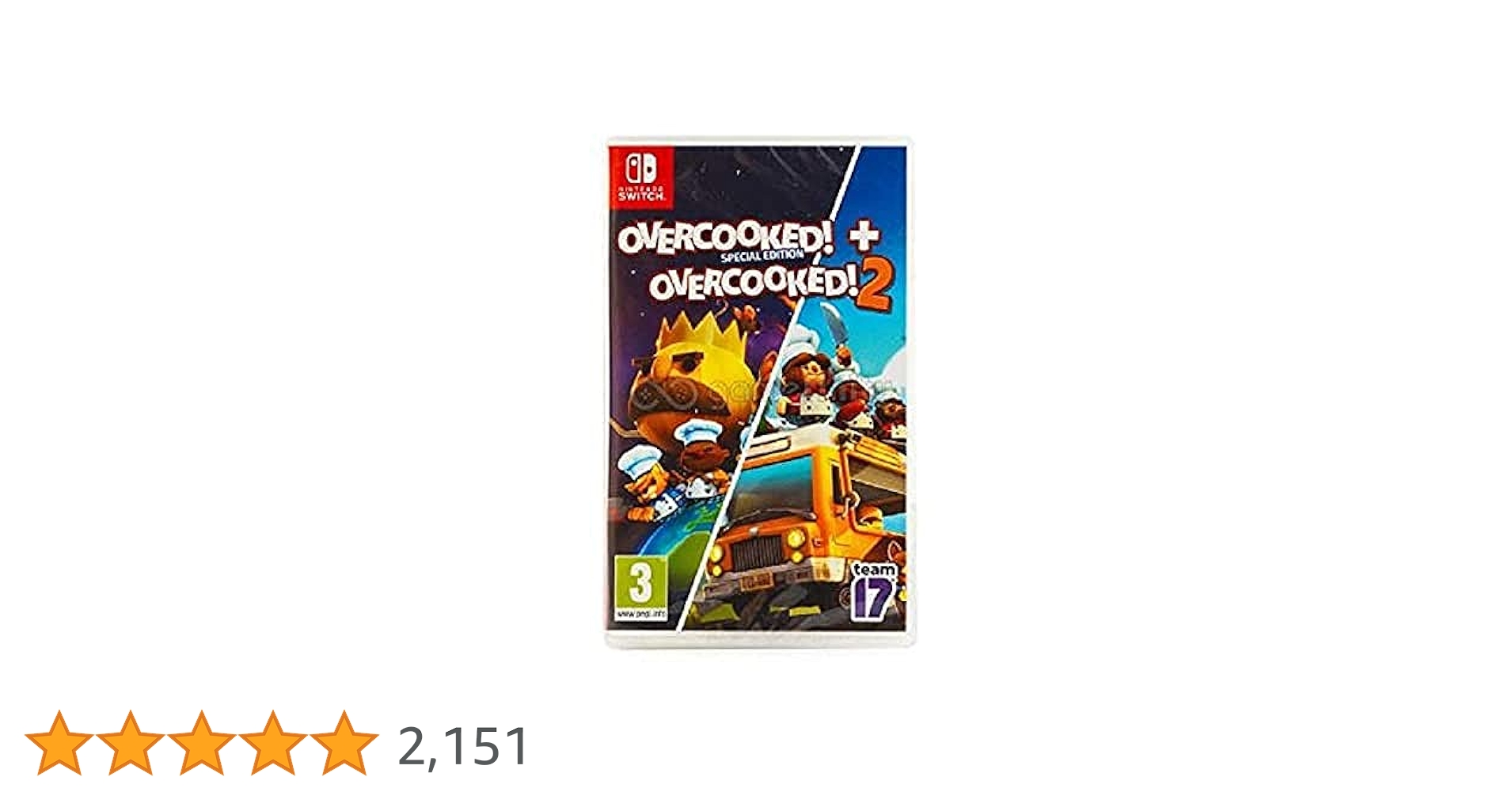Viewport: 1512px width, 792px height.
Task: Select the second orange rating star
Action: coord(130,743)
